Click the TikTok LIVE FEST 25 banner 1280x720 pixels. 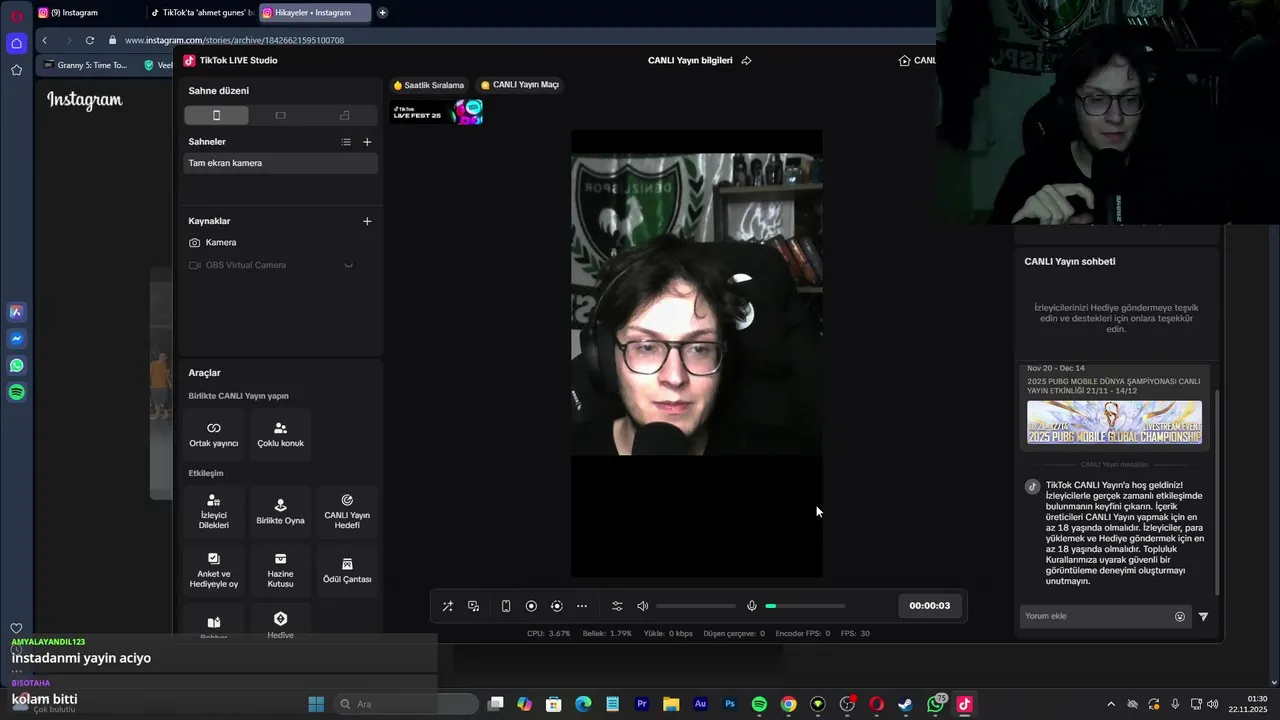437,112
